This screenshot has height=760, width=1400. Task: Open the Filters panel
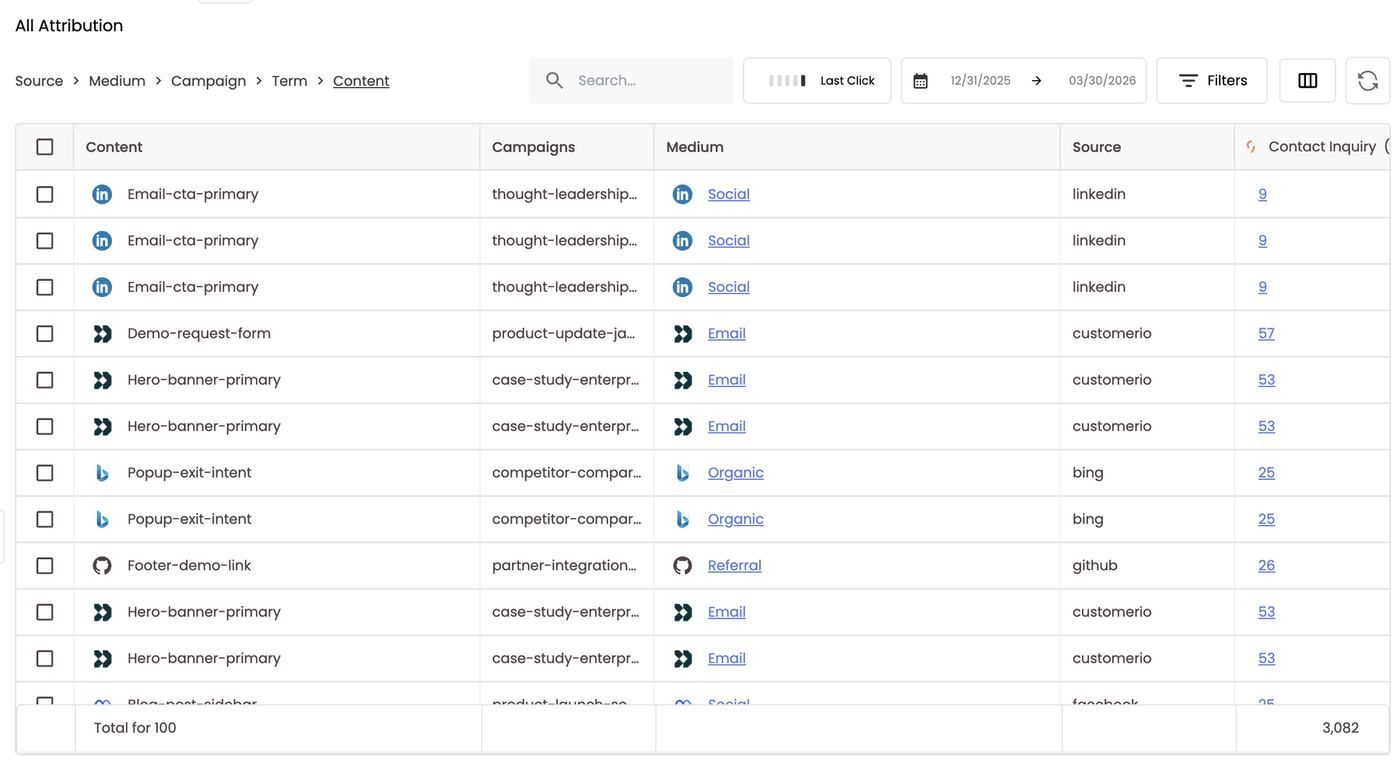coord(1212,80)
